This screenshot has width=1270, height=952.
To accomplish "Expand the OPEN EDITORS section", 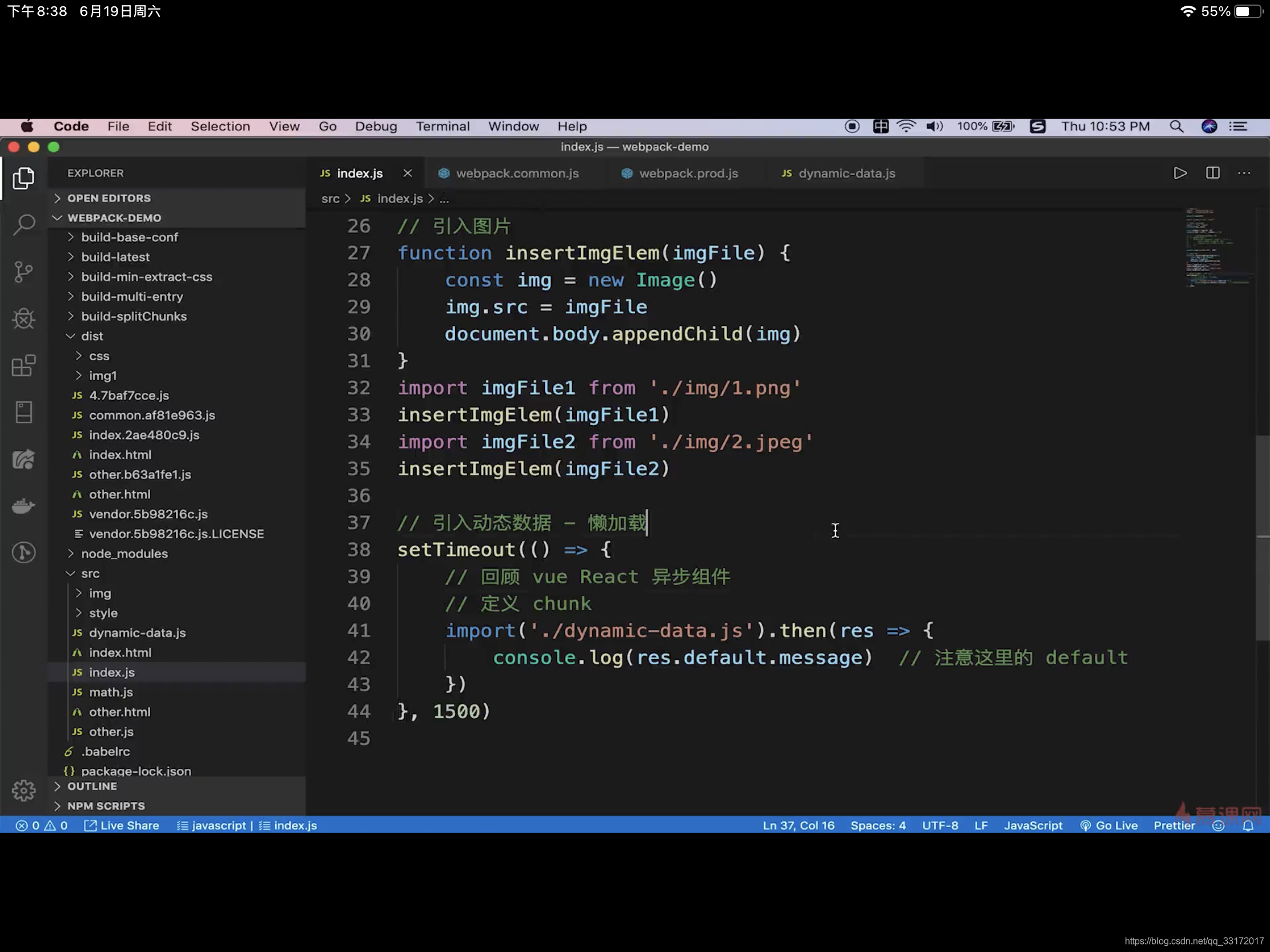I will pos(109,198).
